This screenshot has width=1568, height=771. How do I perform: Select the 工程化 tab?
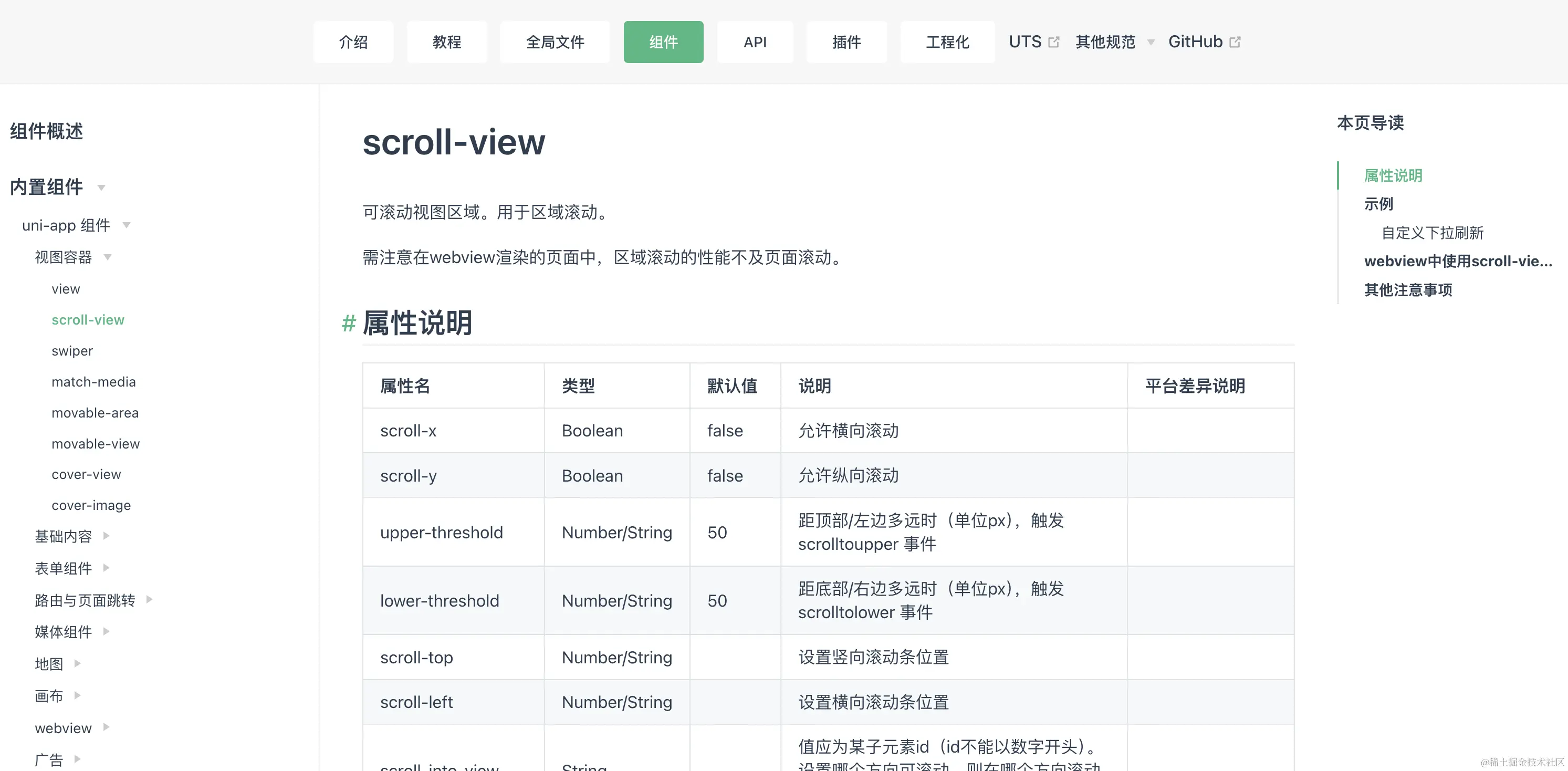click(946, 41)
